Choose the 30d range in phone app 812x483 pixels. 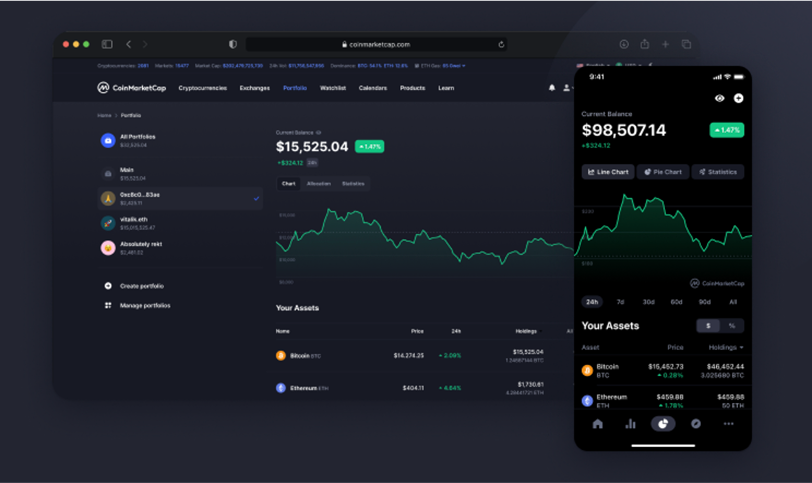coord(648,302)
